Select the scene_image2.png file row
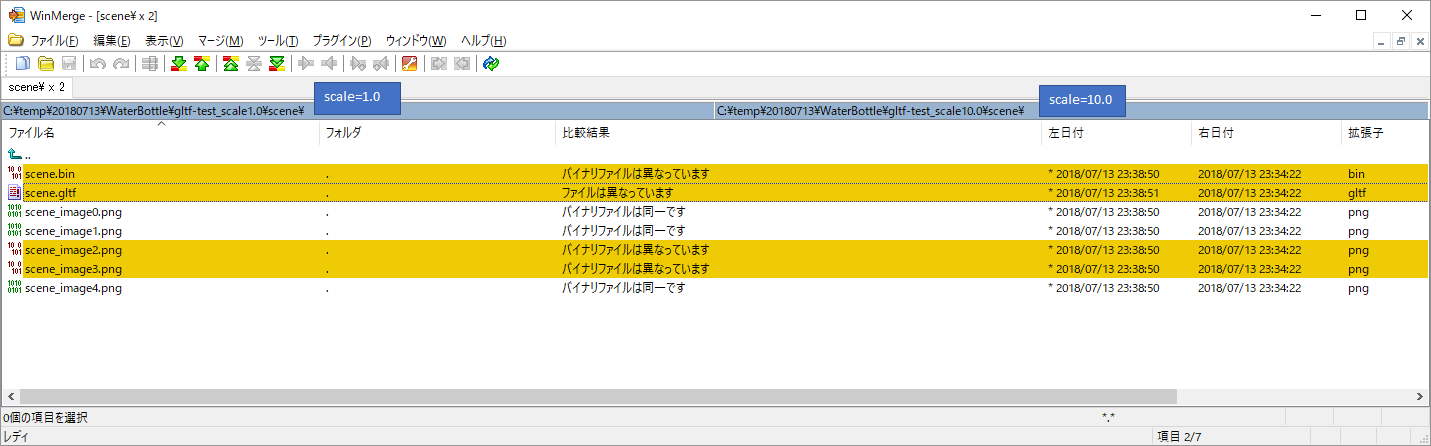Viewport: 1431px width, 446px height. 715,249
